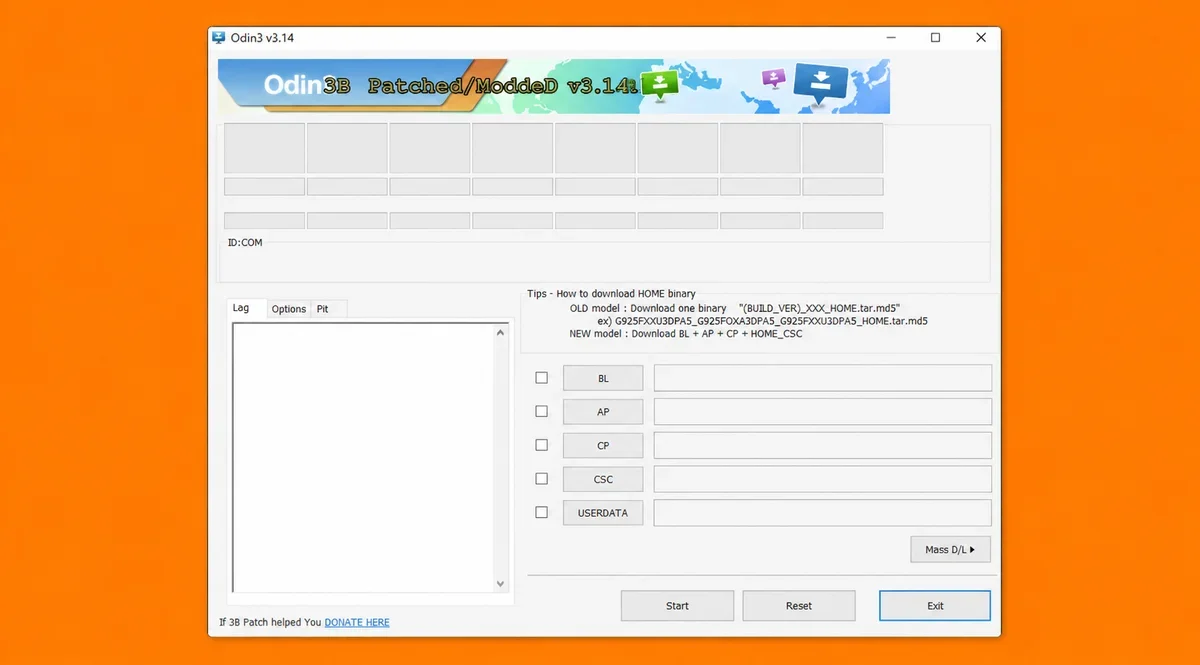Viewport: 1200px width, 665px height.
Task: Click the 'Odin3 v3.14' title text
Action: [x=262, y=38]
